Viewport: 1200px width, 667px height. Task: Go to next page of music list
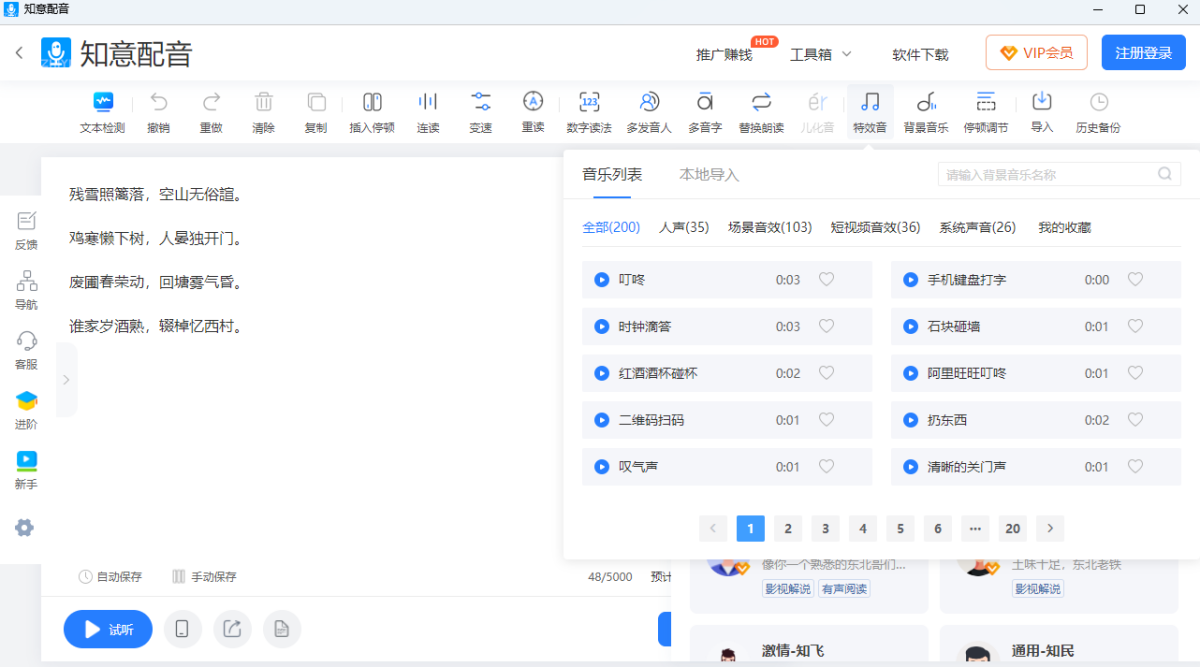(1050, 529)
